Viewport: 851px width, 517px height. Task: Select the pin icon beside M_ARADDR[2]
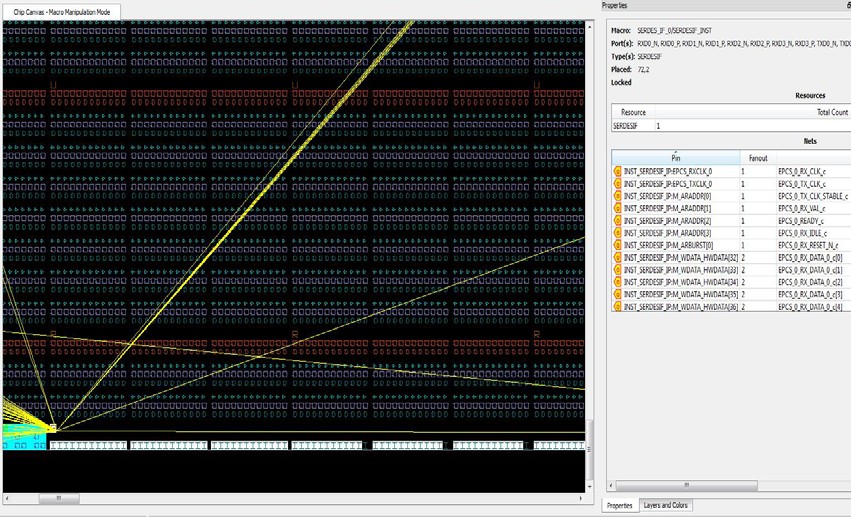point(617,221)
